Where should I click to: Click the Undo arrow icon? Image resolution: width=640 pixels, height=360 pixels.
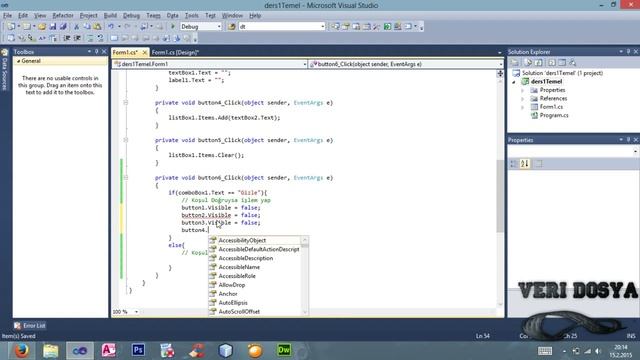[111, 27]
